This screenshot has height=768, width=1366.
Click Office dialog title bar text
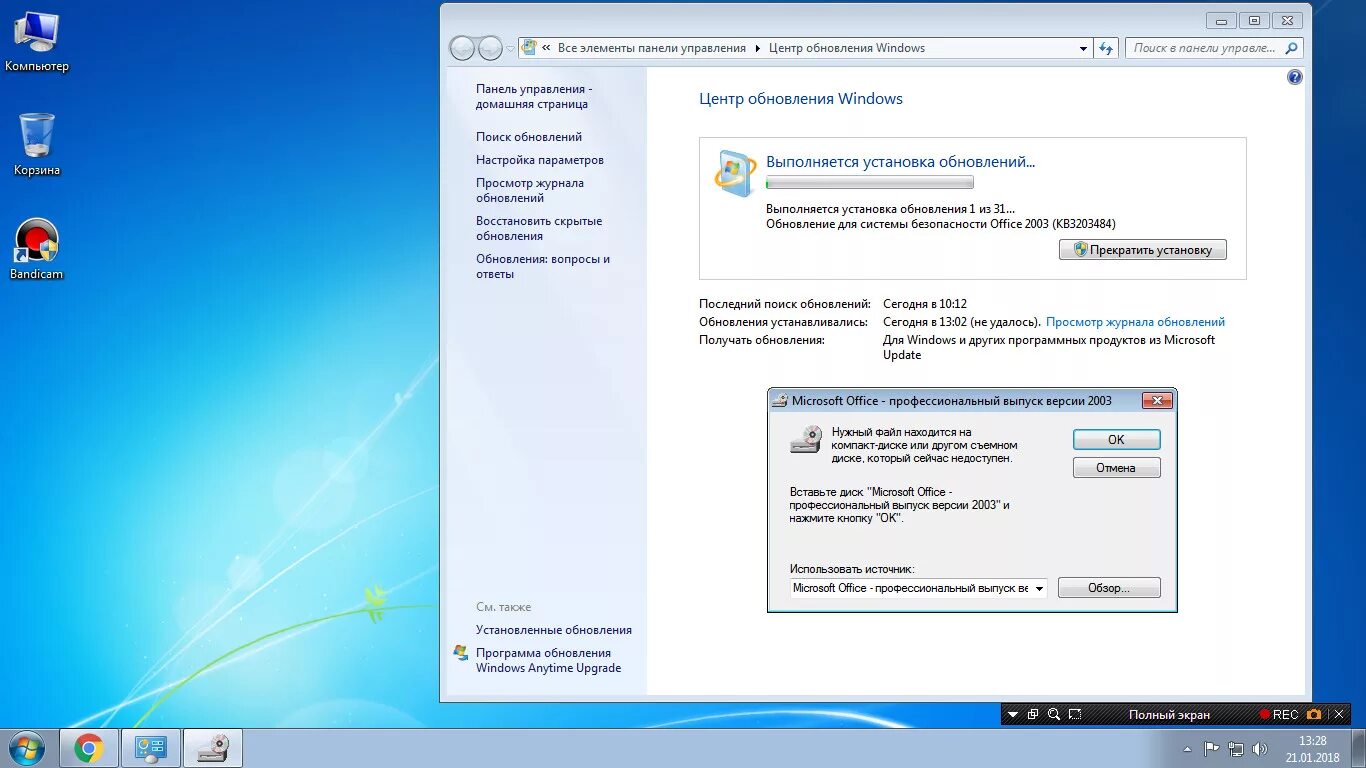(x=951, y=401)
